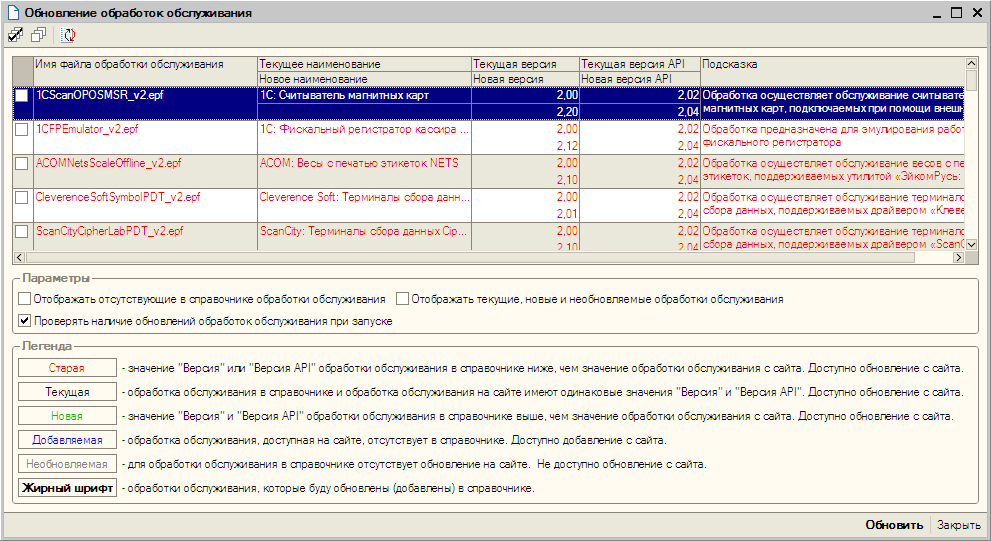Image resolution: width=991 pixels, height=541 pixels.
Task: Tick checkbox for ACOMNetsScaleOffline_v2.epf row
Action: pyautogui.click(x=22, y=163)
